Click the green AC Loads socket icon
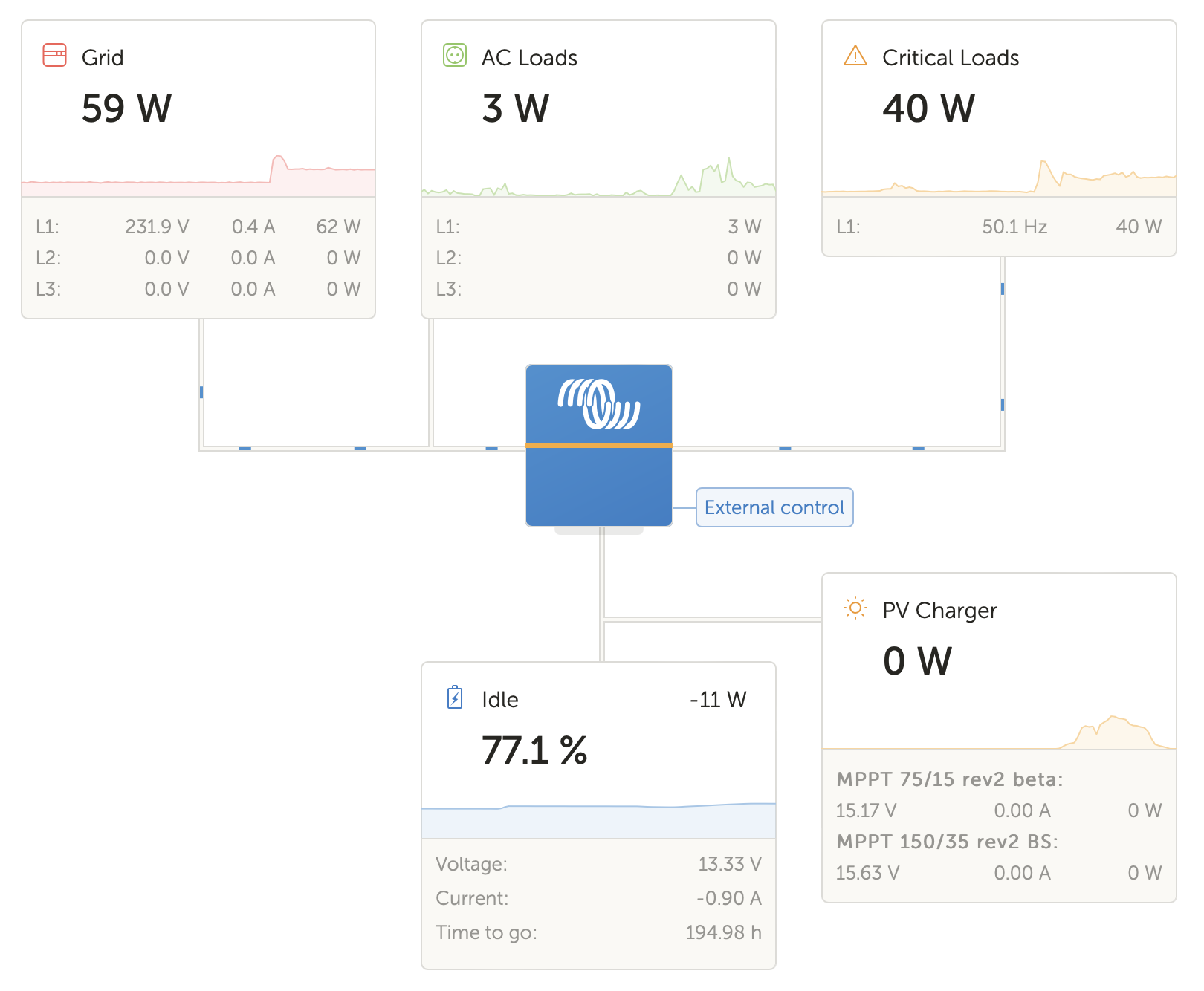Screen dimensions: 1204x991 (x=455, y=56)
